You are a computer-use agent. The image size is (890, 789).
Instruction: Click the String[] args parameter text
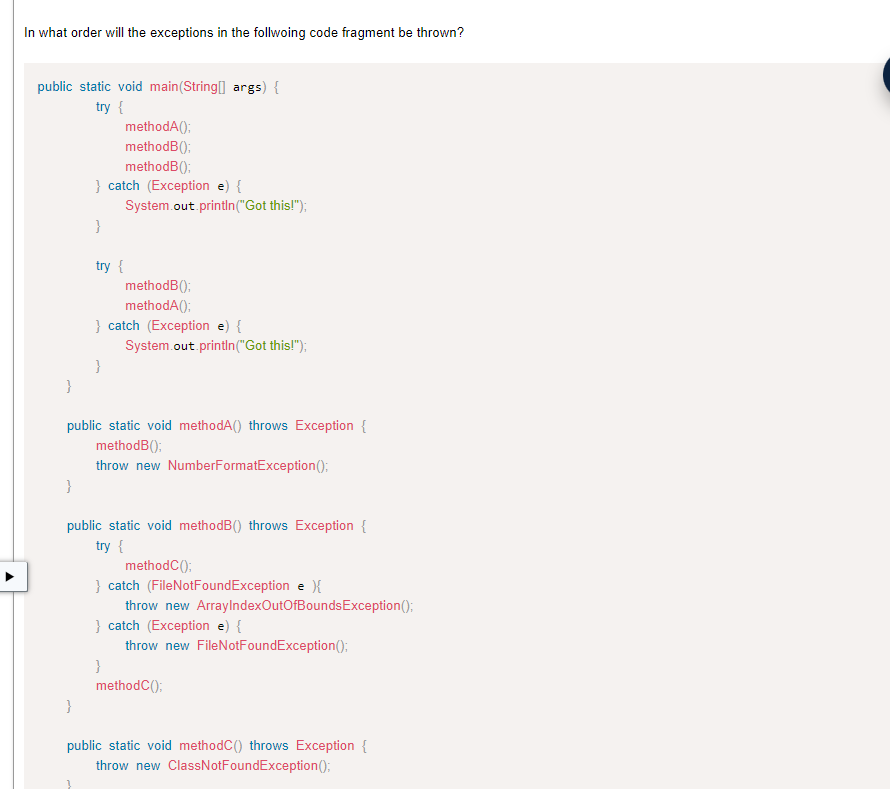[x=226, y=86]
